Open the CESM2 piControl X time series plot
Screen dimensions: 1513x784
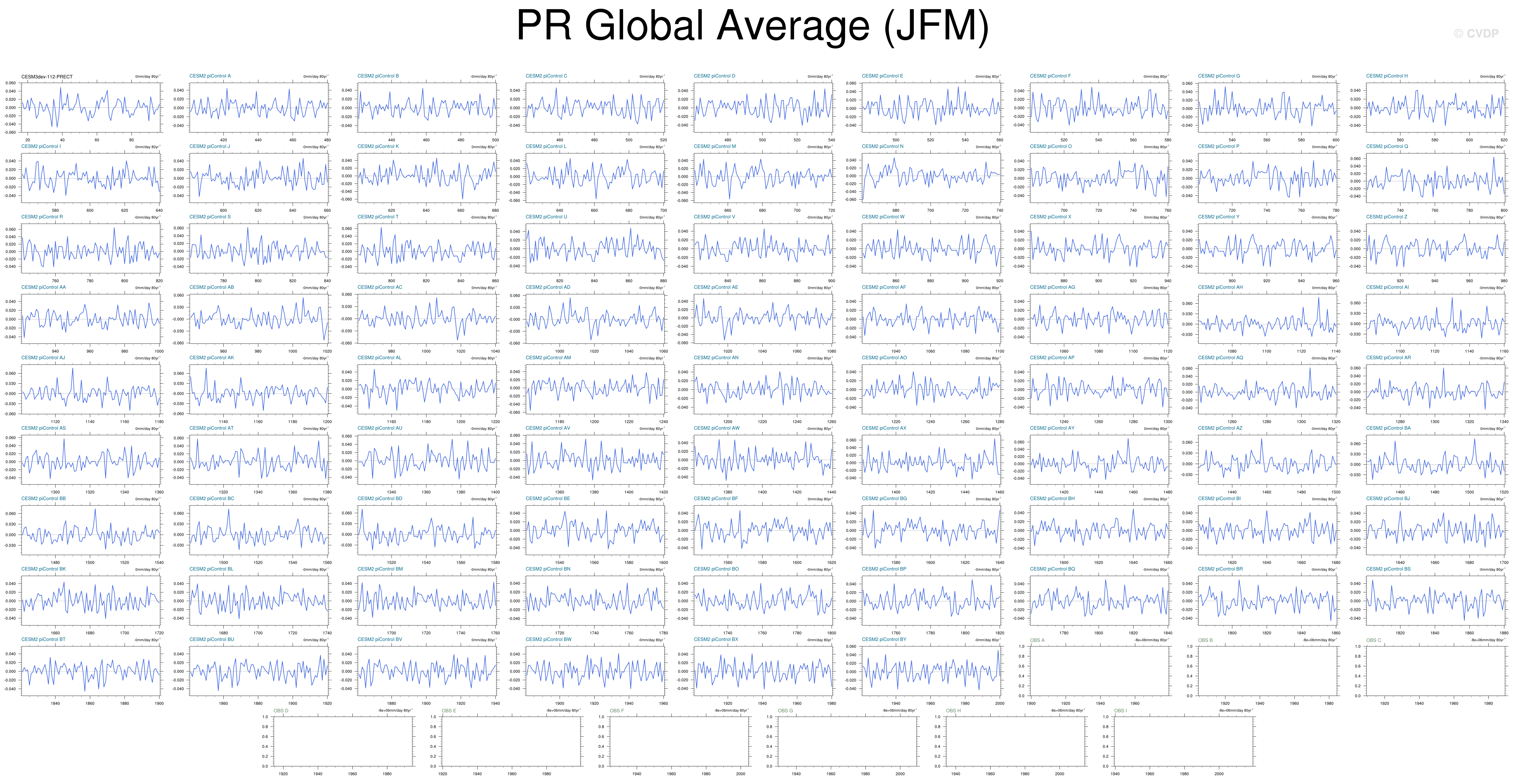(1099, 248)
